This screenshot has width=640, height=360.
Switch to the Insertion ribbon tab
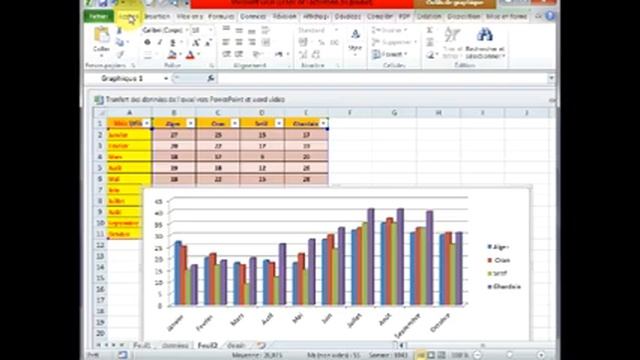(x=157, y=16)
